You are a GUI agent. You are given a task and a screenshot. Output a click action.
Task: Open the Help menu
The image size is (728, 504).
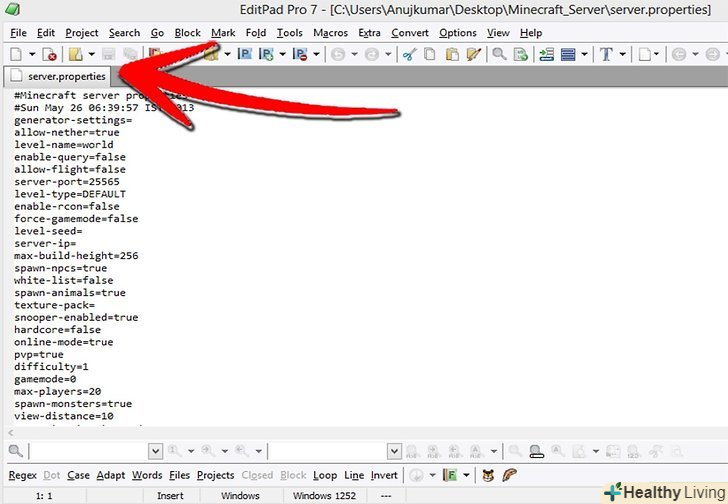531,33
